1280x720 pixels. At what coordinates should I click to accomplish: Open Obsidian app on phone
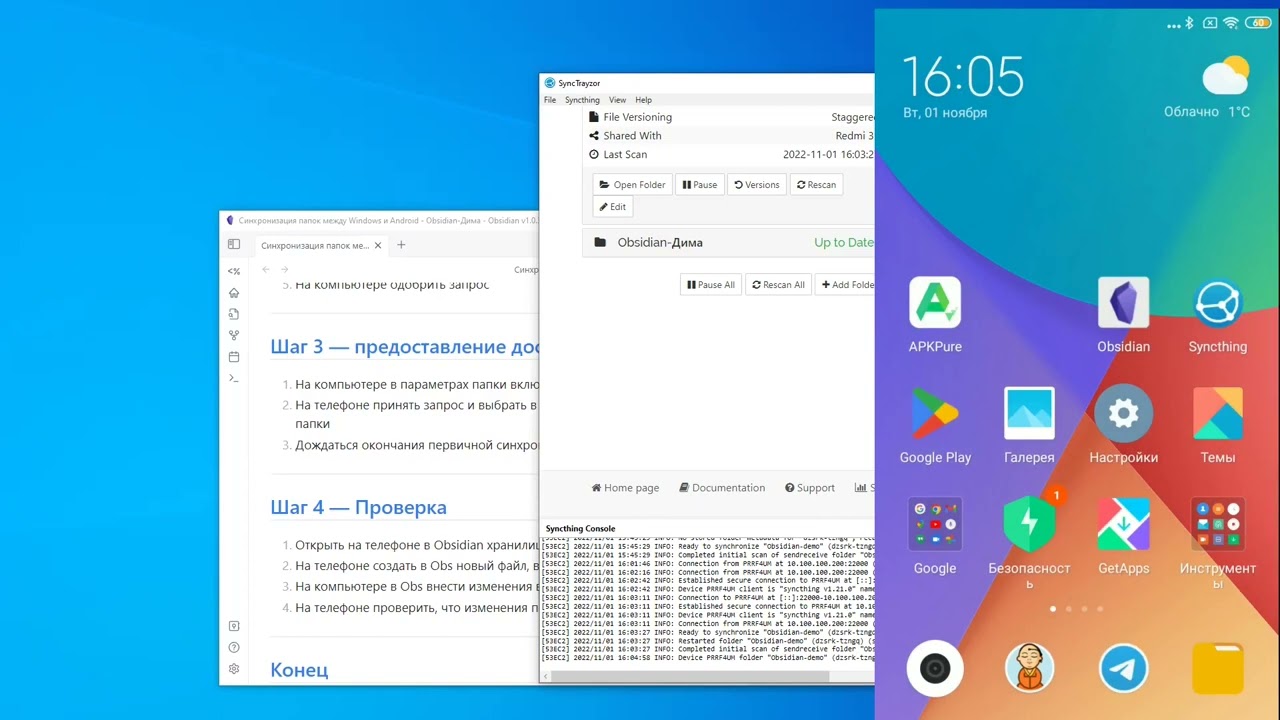(x=1124, y=314)
